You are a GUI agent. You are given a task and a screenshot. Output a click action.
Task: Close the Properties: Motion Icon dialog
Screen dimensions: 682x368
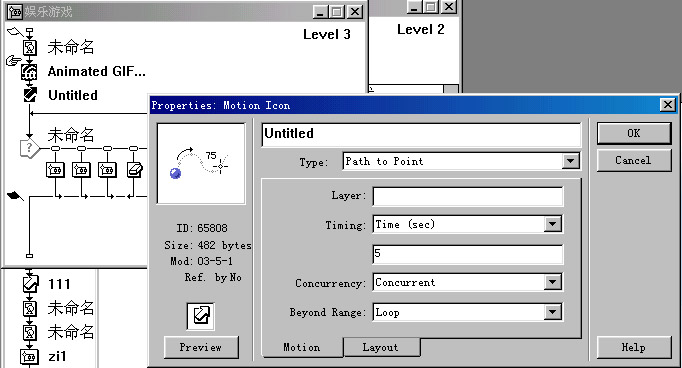(668, 105)
